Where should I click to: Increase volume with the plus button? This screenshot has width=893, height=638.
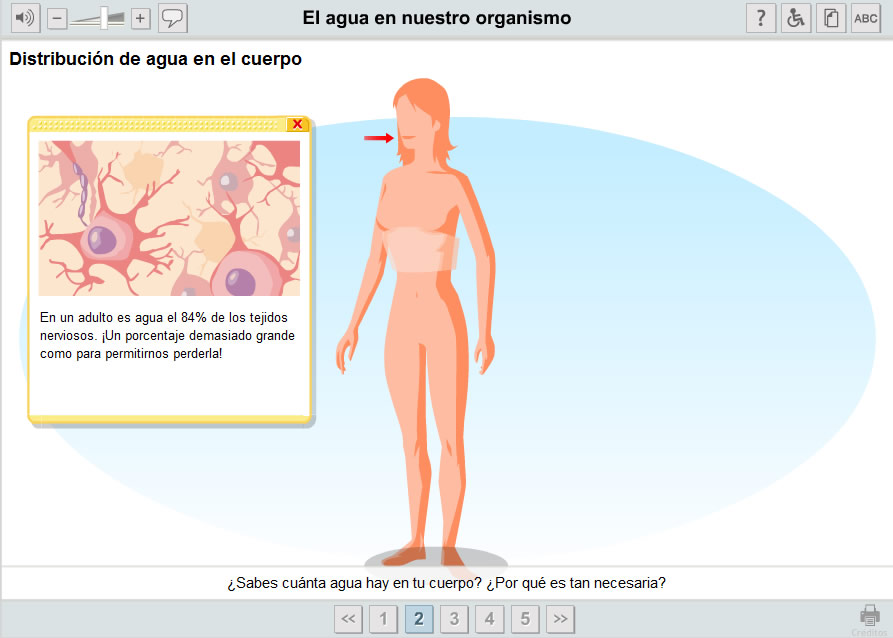(140, 19)
